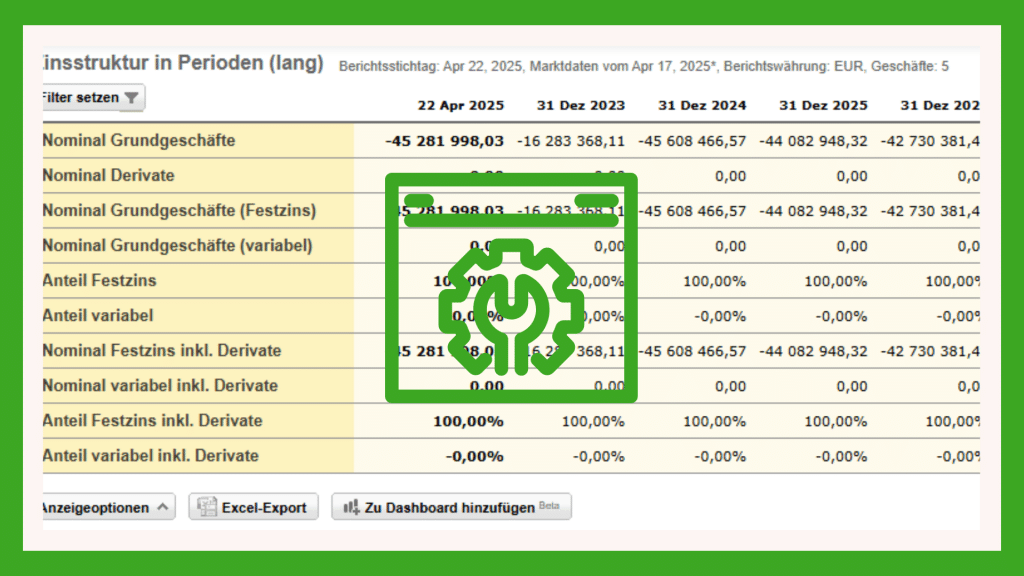The width and height of the screenshot is (1024, 576).
Task: Click the Nominal variabel inkl. Derivate row label
Action: pyautogui.click(x=160, y=386)
